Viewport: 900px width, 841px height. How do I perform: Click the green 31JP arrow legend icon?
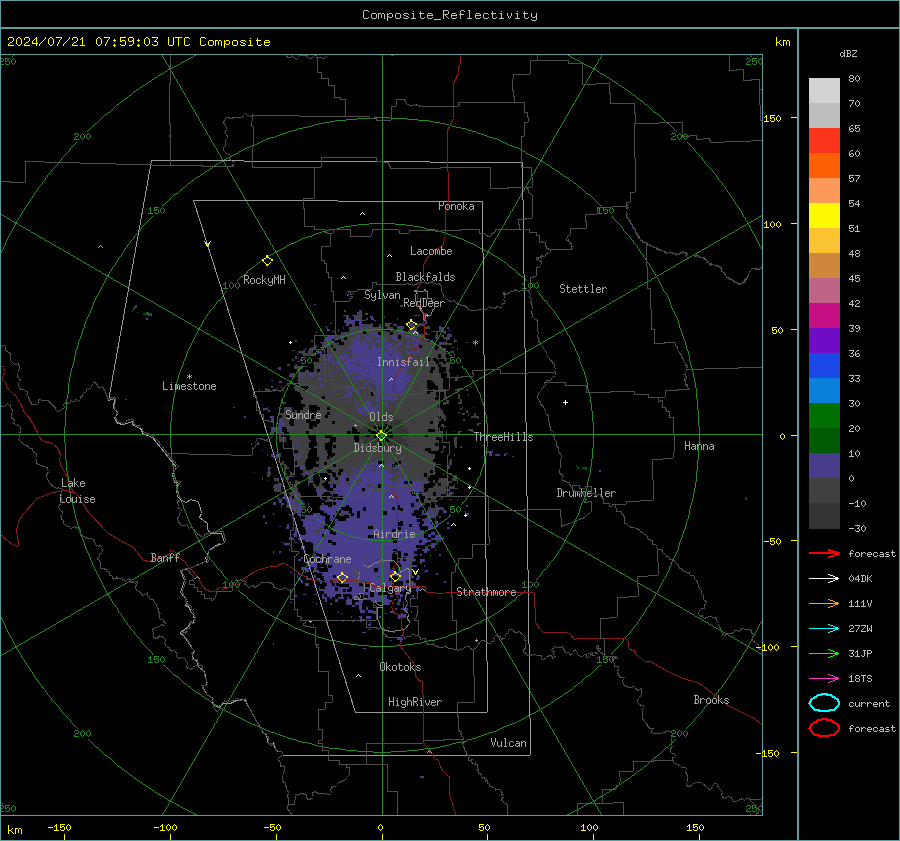pyautogui.click(x=824, y=653)
